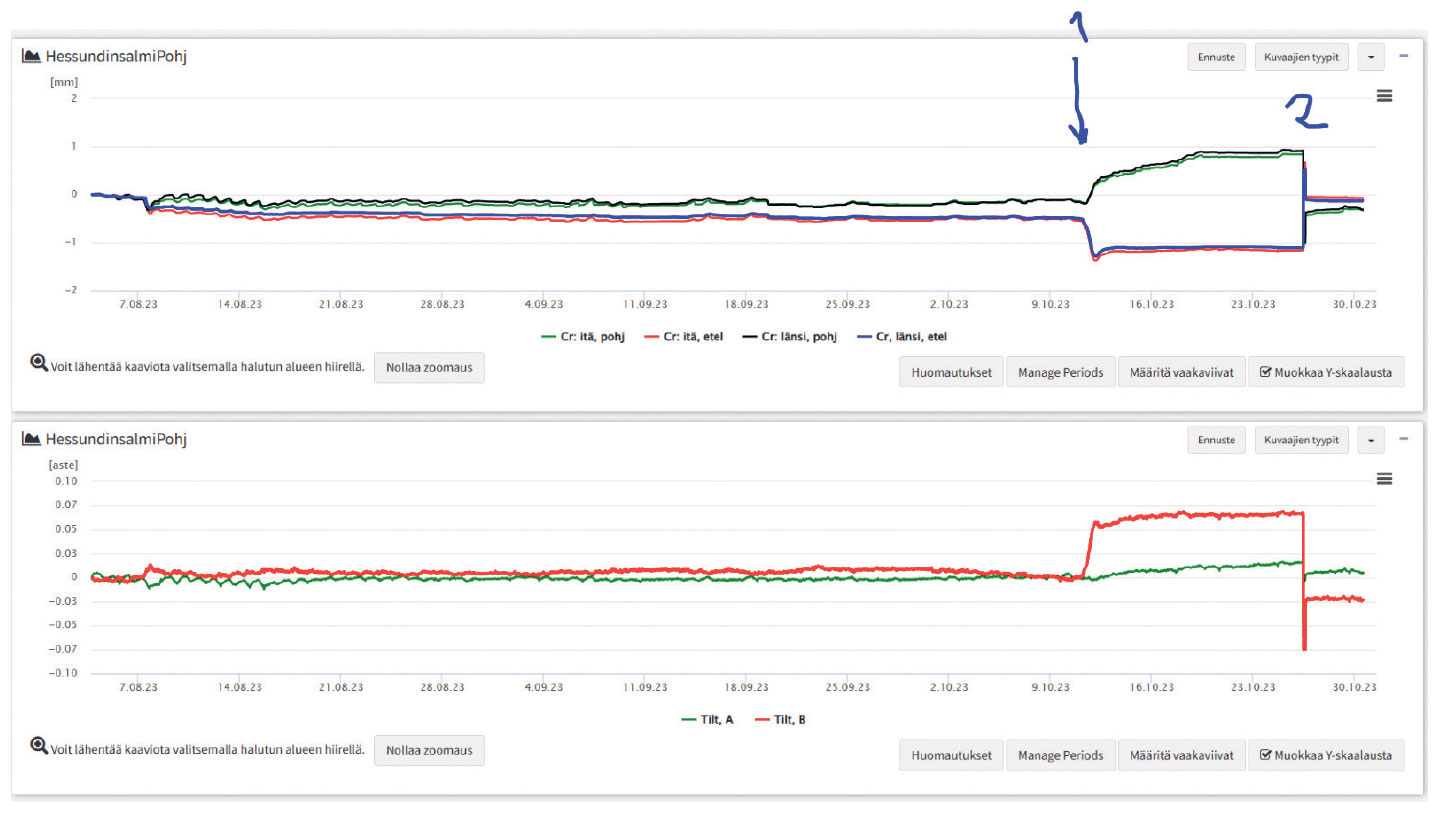Viewport: 1440px width, 814px height.
Task: Click Manage Periods in the top panel
Action: click(x=1060, y=372)
